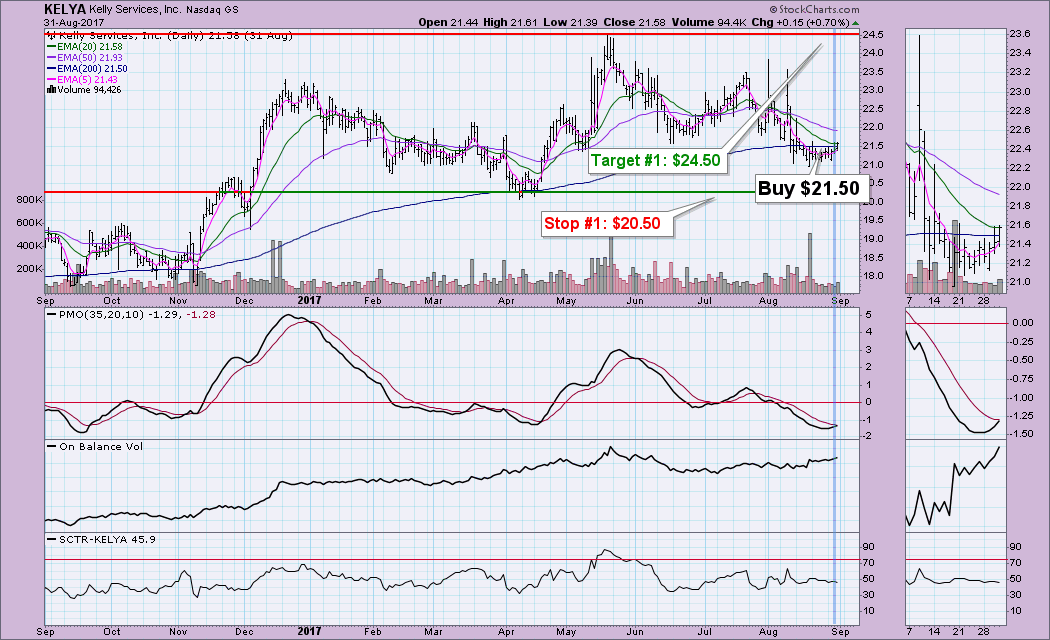Click the "Nasdaq GS" exchange label
Image resolution: width=1050 pixels, height=640 pixels.
coord(213,10)
